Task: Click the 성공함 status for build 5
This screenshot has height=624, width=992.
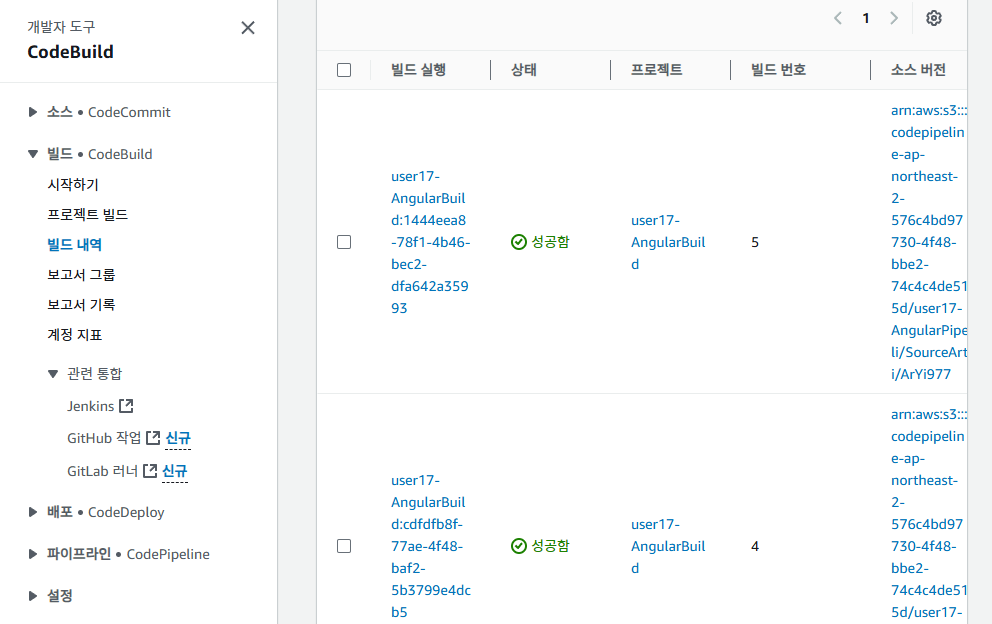Action: tap(540, 242)
